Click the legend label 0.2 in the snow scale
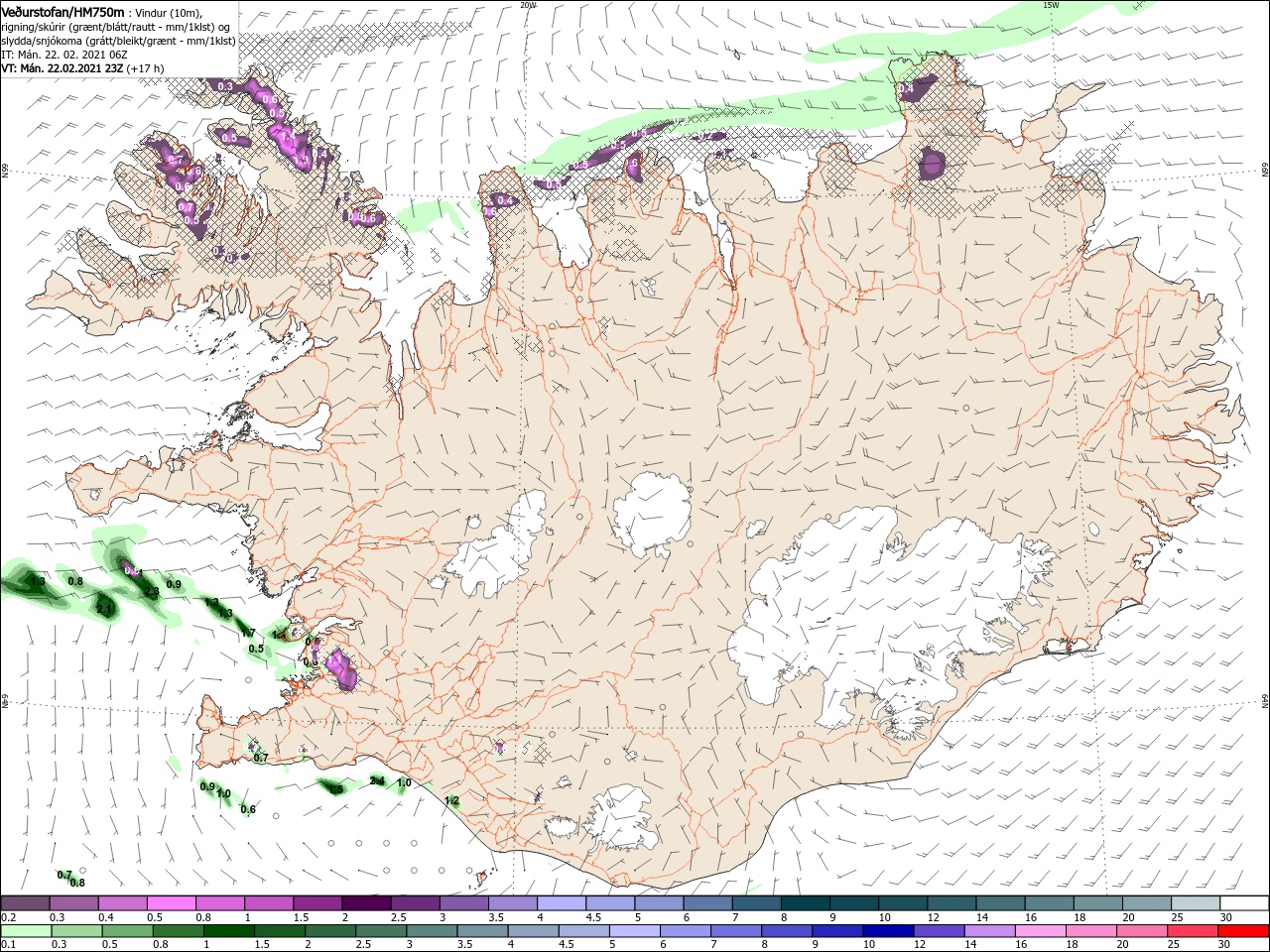Viewport: 1270px width, 952px height. click(x=8, y=917)
